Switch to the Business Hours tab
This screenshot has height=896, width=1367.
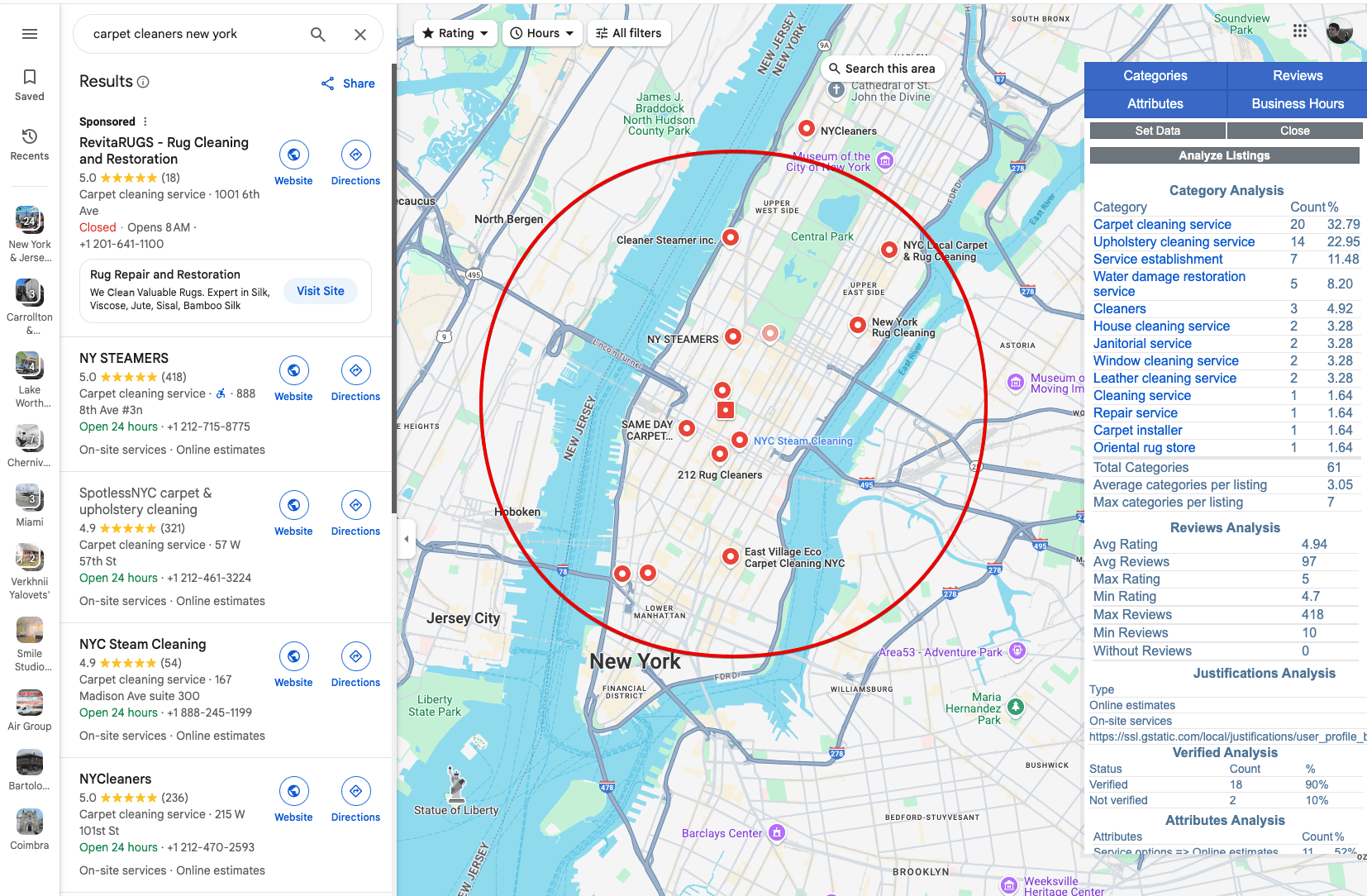coord(1297,104)
